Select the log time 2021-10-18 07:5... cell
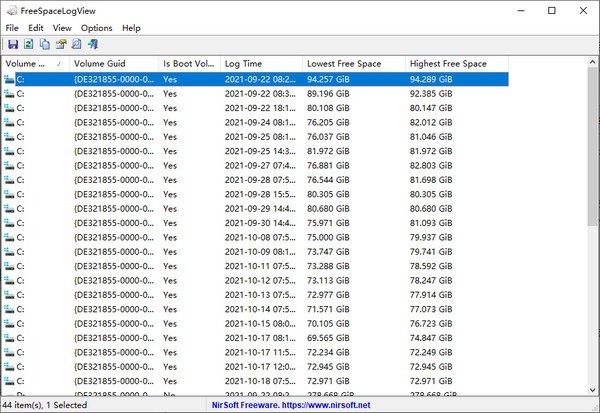This screenshot has height=413, width=600. pos(260,381)
